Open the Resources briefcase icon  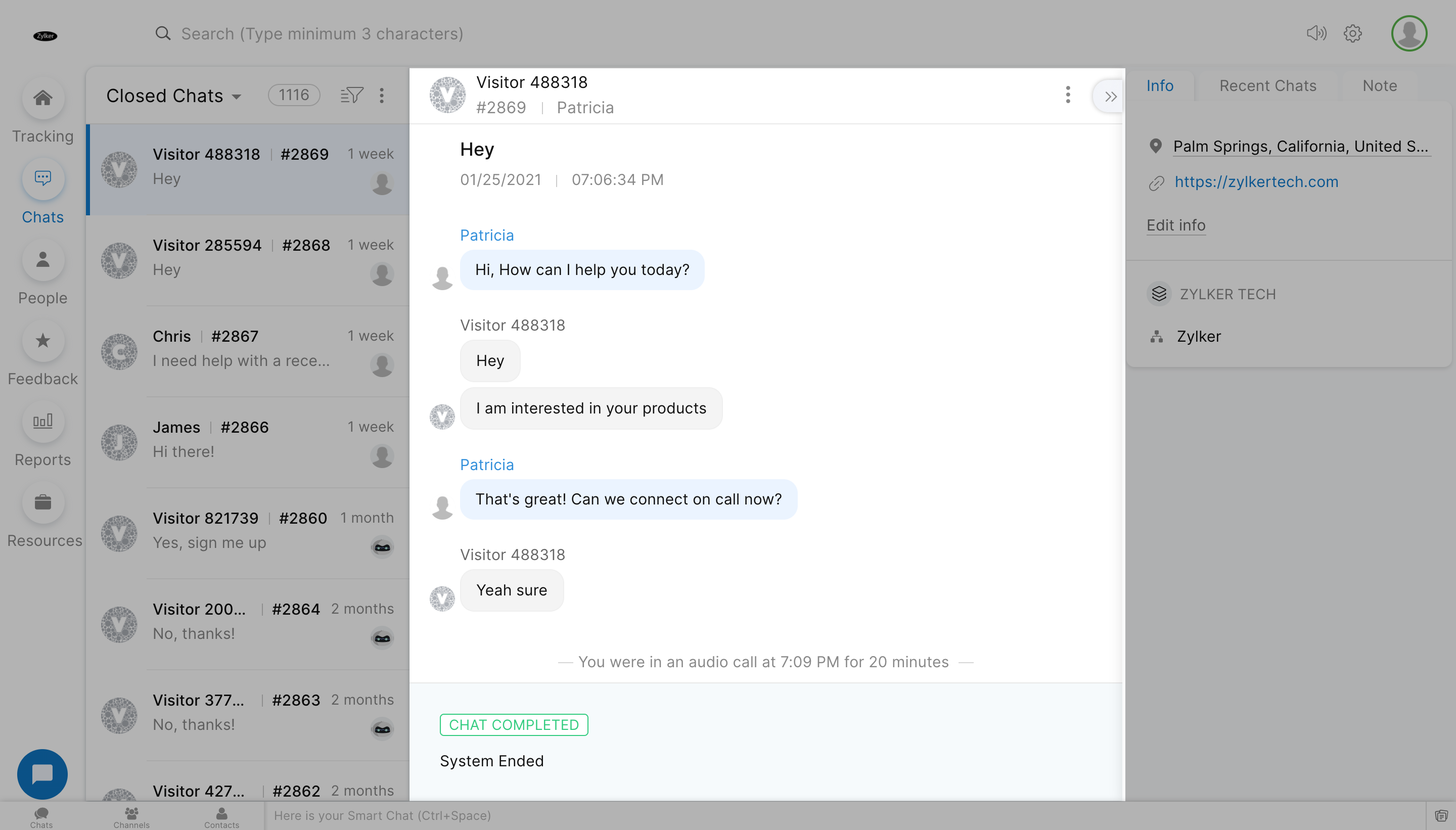click(x=43, y=503)
